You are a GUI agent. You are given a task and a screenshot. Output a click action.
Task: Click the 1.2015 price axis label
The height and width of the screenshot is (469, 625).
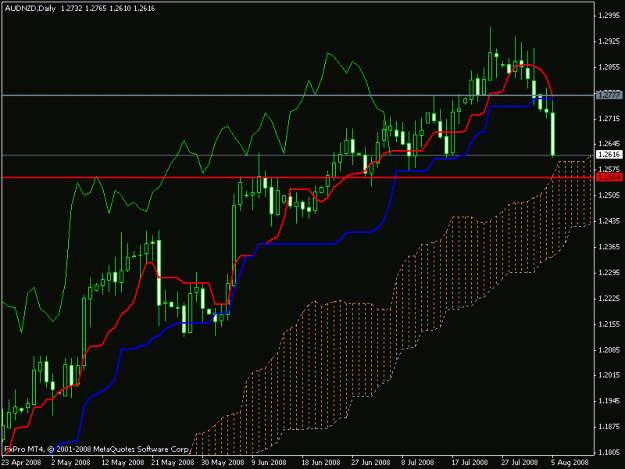pyautogui.click(x=609, y=375)
